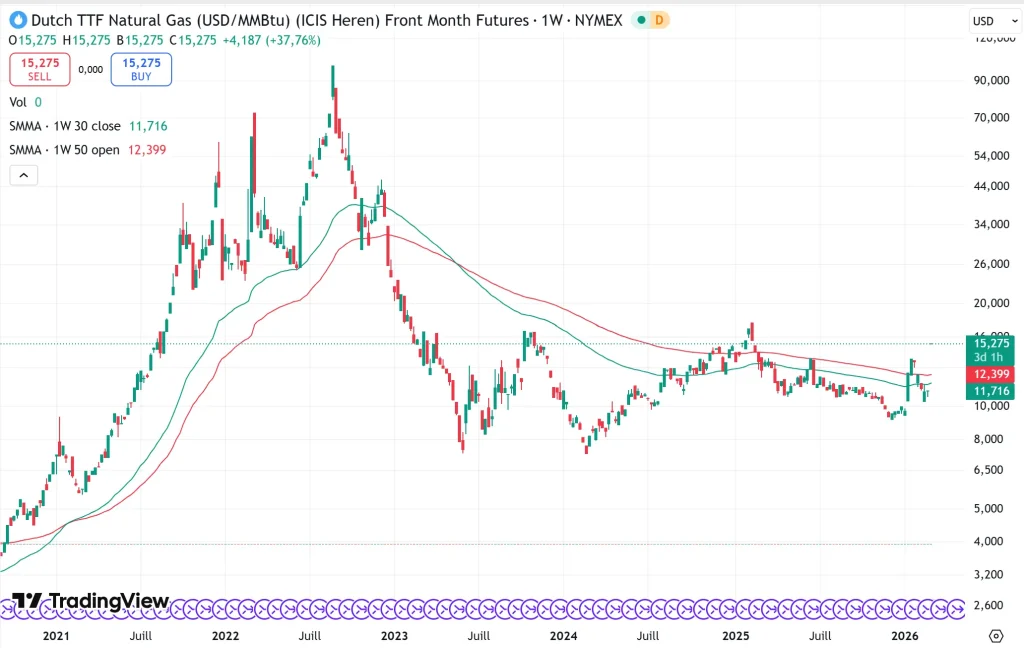
Task: Click the 15,275 price label on the scale
Action: [x=990, y=343]
